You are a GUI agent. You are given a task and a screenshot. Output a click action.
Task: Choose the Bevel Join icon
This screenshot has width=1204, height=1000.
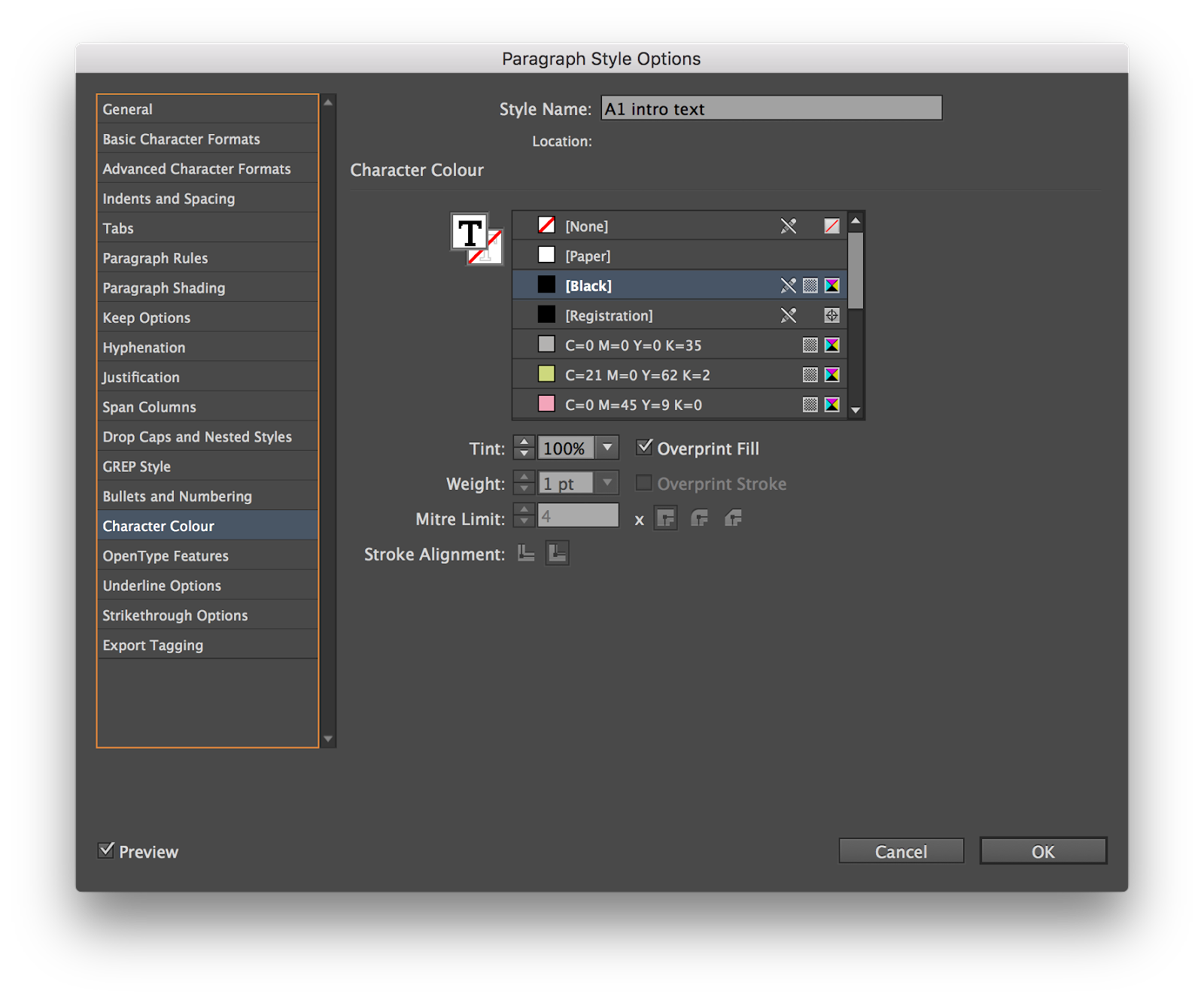point(733,518)
